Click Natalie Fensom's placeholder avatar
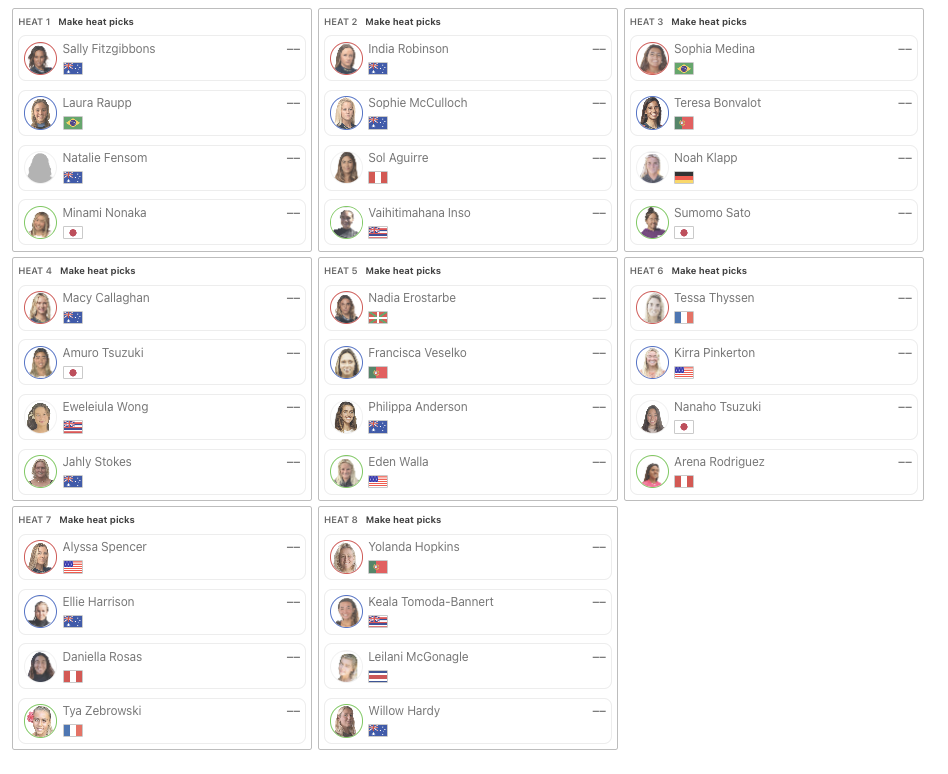This screenshot has height=774, width=948. pos(41,167)
